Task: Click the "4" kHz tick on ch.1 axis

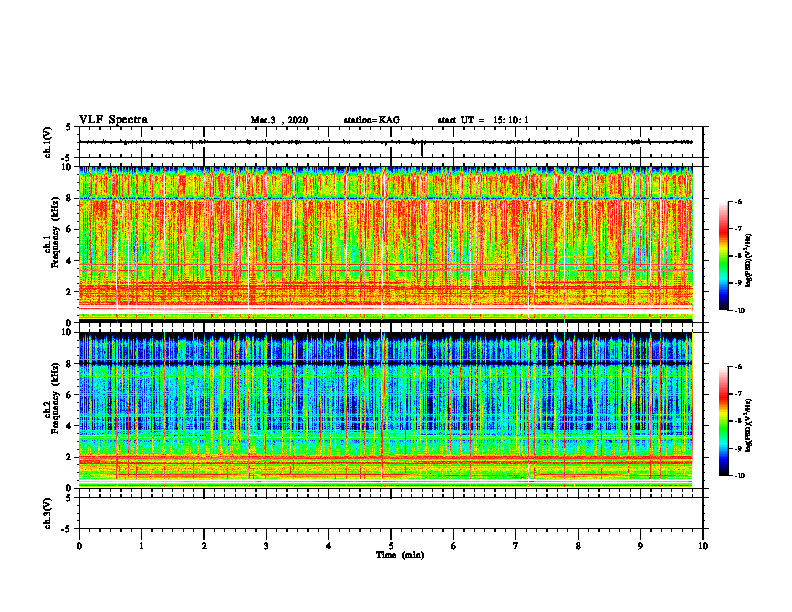Action: click(x=70, y=261)
